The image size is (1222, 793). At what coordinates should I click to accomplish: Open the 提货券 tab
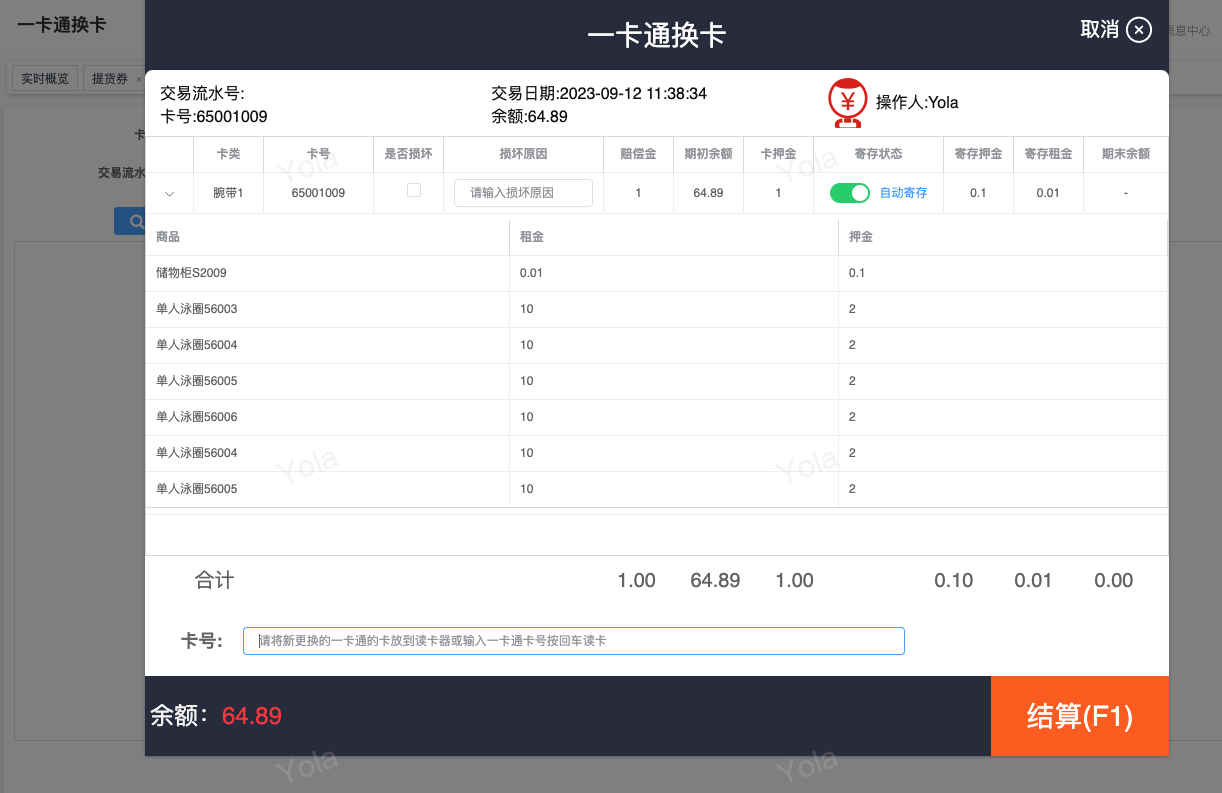[109, 78]
